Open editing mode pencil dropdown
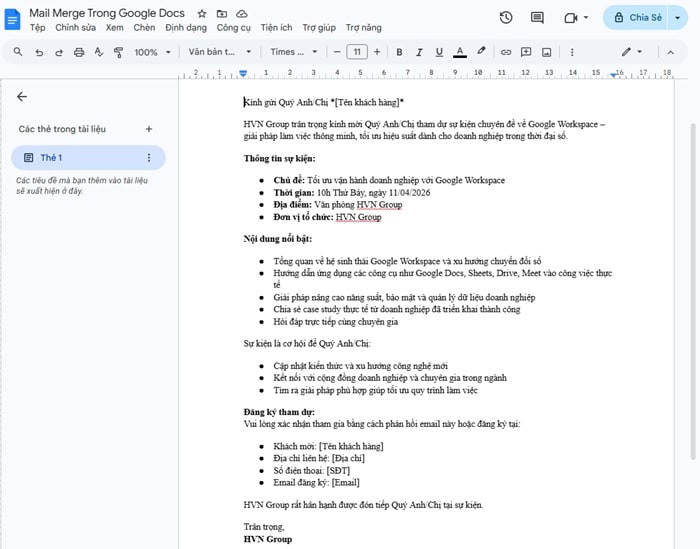Screen dimensions: 700x549 point(632,52)
